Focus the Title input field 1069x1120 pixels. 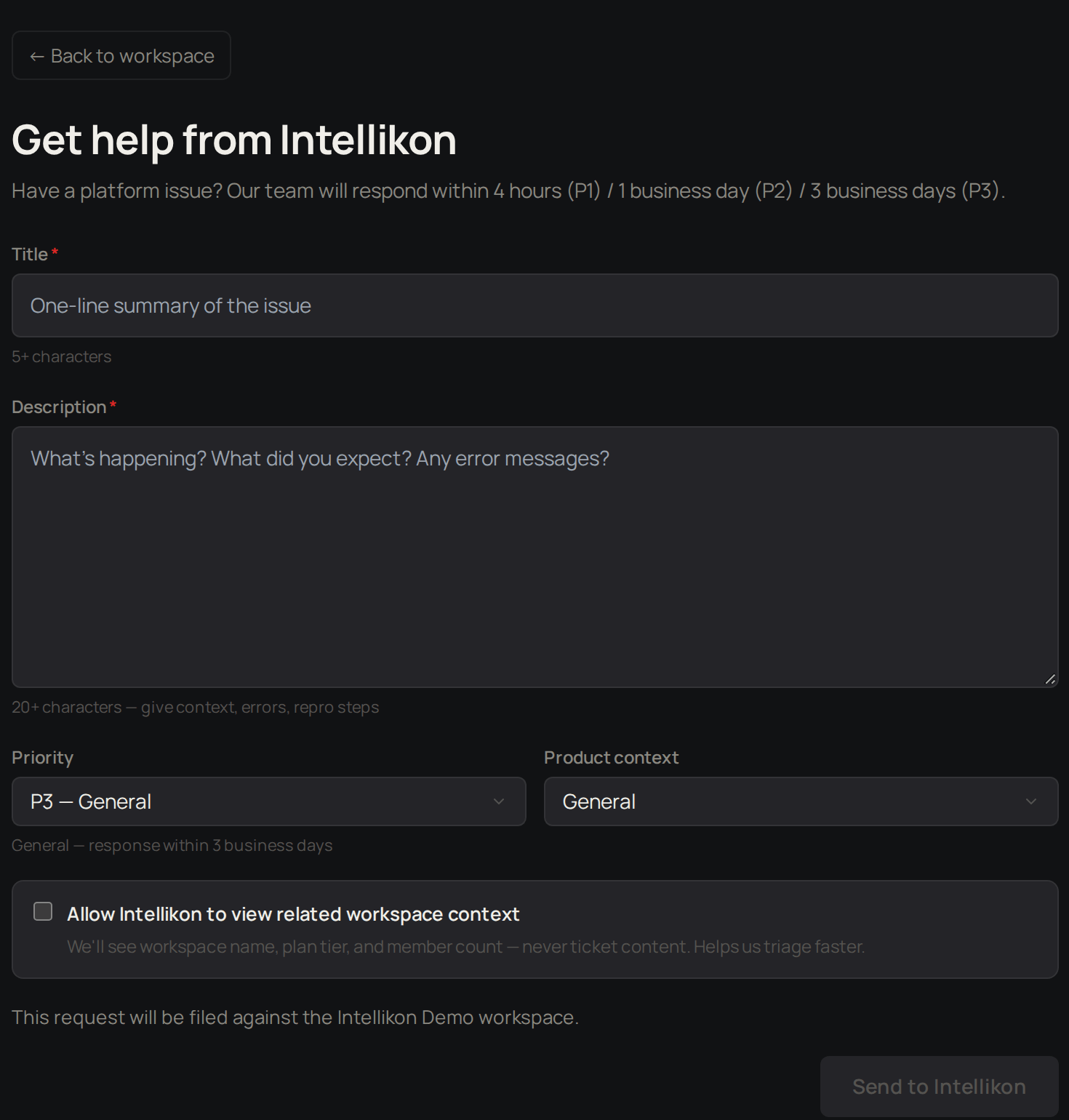click(534, 305)
